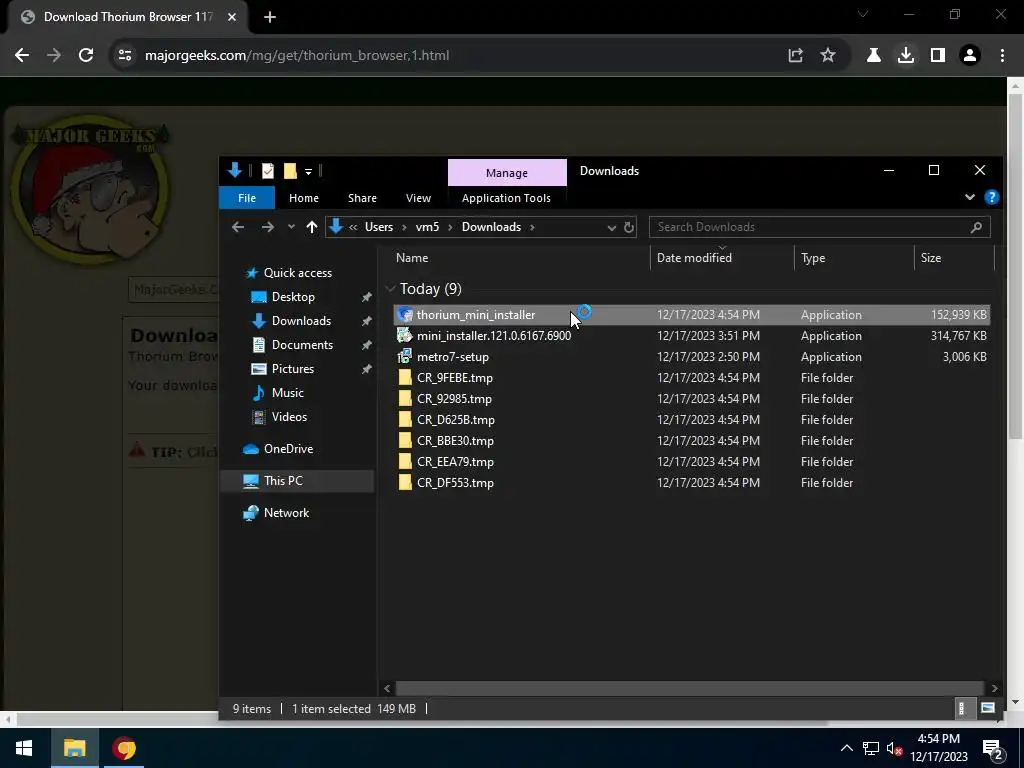Image resolution: width=1024 pixels, height=768 pixels.
Task: Select the CR_92985.tmp folder
Action: [692, 398]
